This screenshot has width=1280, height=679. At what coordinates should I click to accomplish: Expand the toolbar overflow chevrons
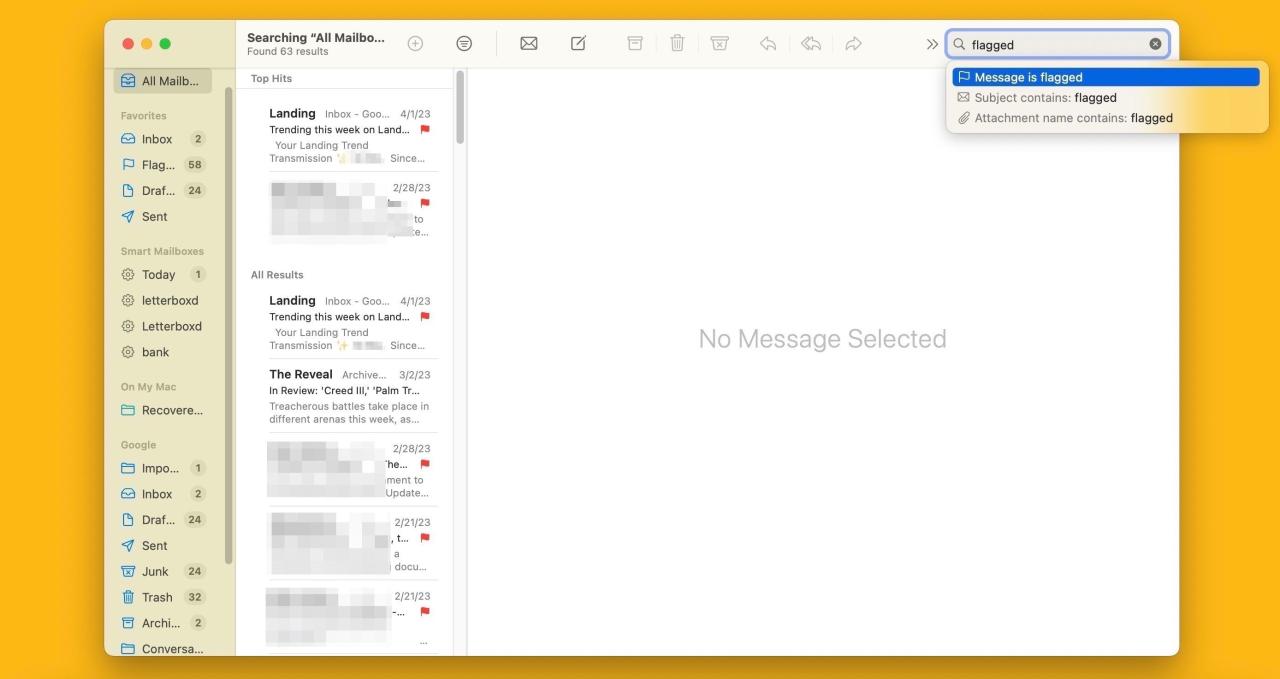932,44
